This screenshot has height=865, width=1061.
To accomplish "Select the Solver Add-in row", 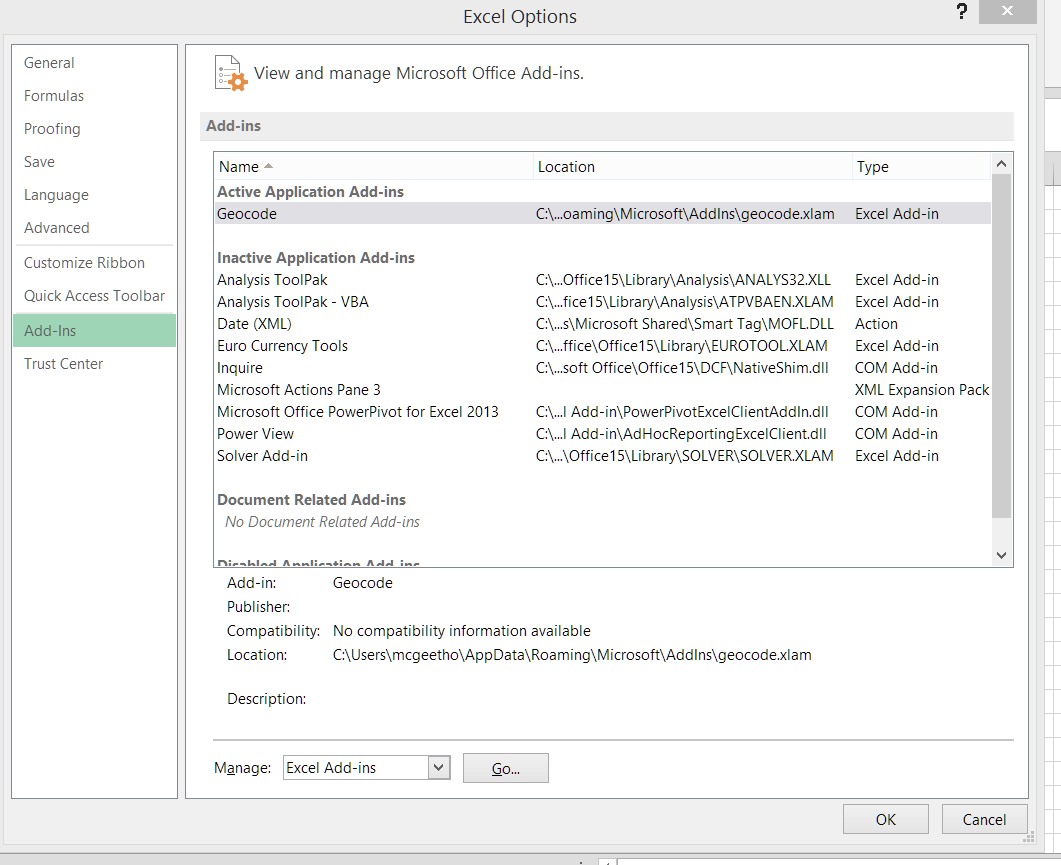I will pos(262,456).
